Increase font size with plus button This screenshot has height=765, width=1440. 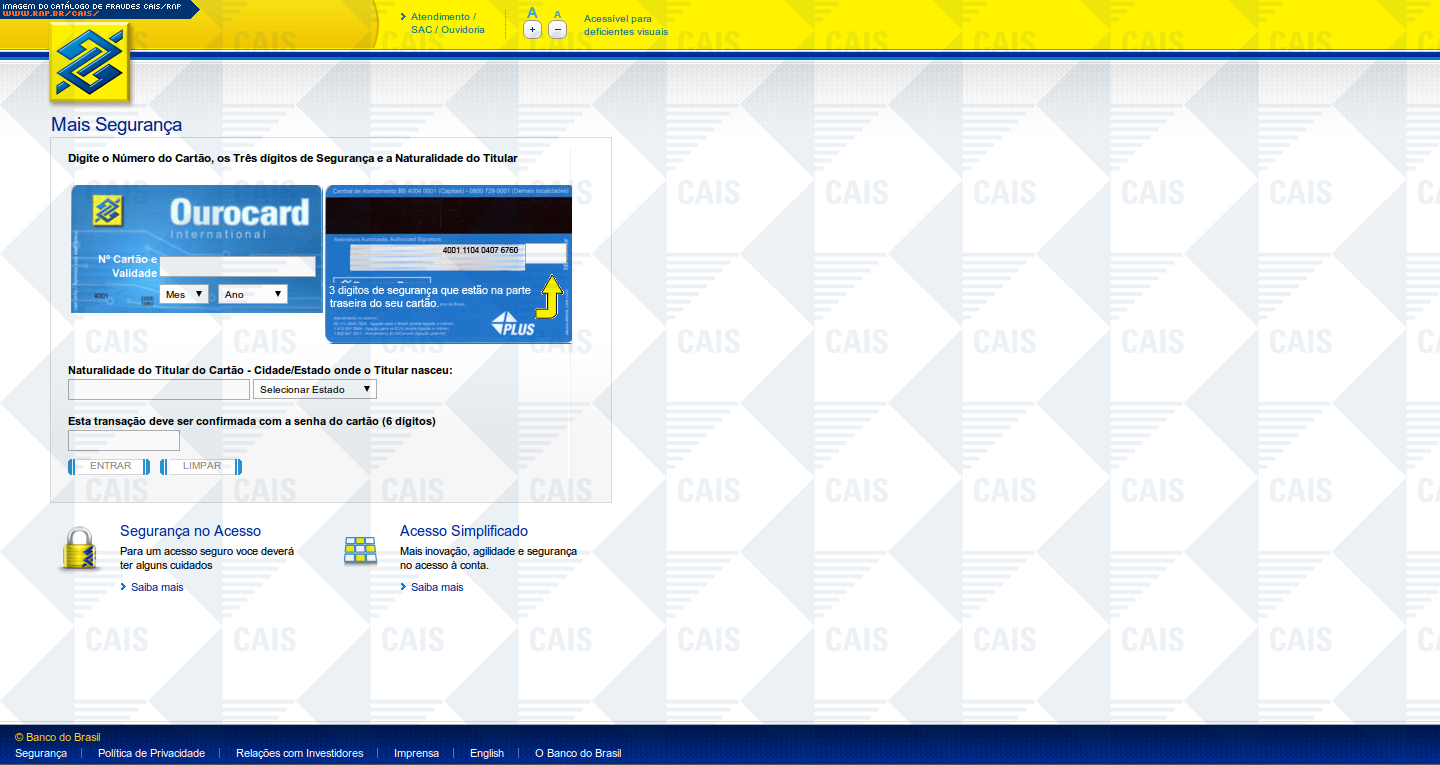(532, 30)
